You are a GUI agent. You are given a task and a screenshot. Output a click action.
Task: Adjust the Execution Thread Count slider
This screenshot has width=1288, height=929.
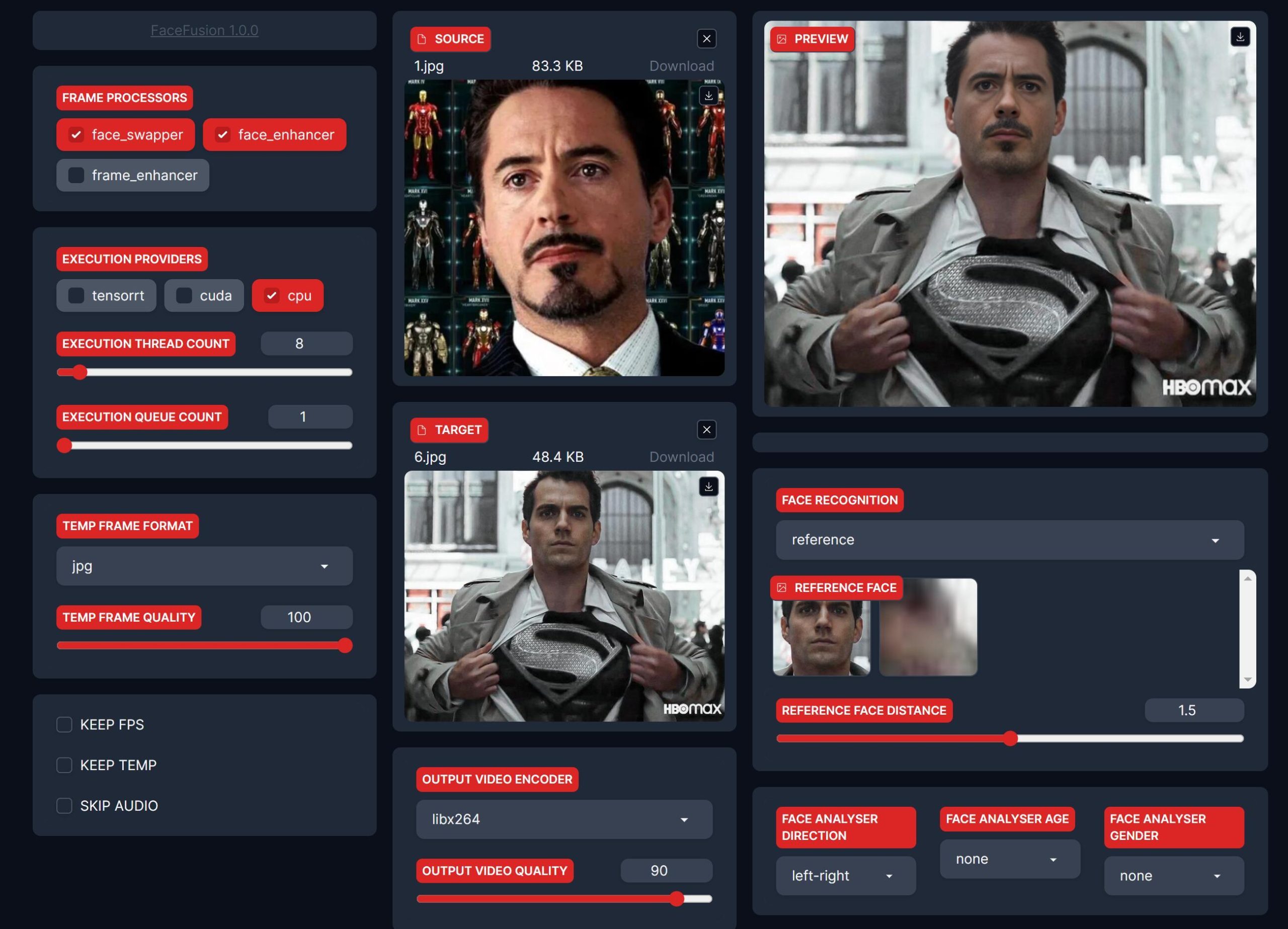(204, 373)
